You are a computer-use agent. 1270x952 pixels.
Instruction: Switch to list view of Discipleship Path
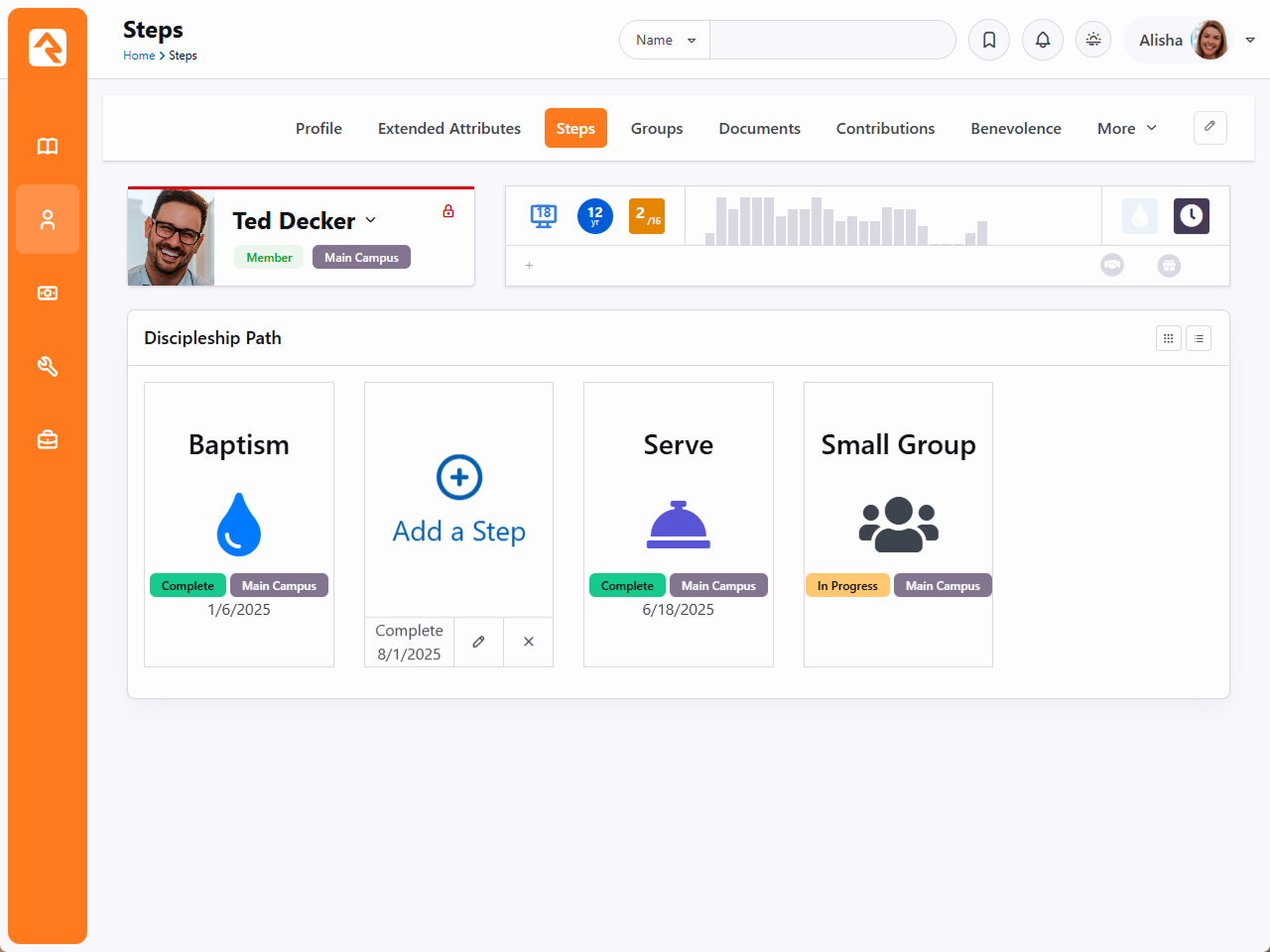[1199, 338]
